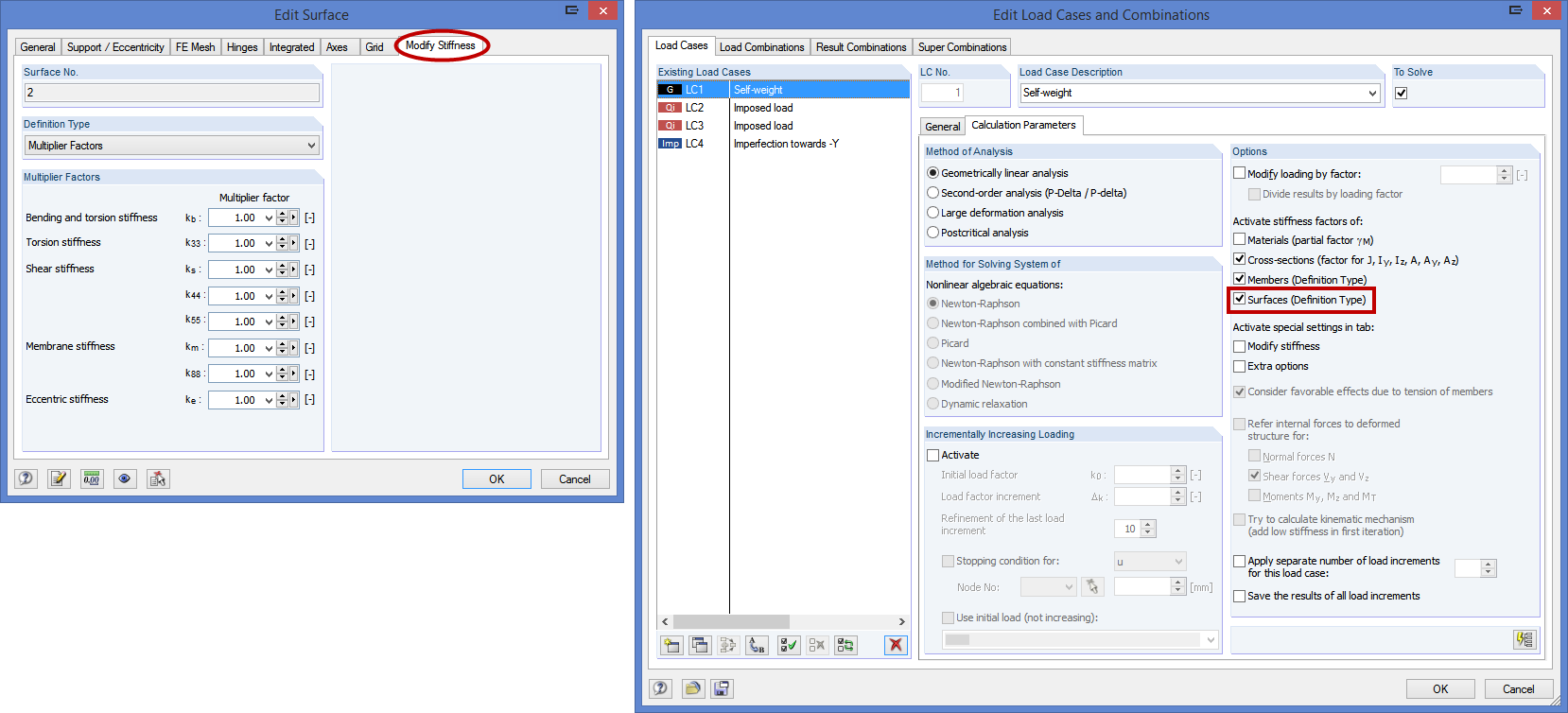Image resolution: width=1568 pixels, height=713 pixels.
Task: Enable Modify stiffness special settings
Action: tap(1239, 346)
